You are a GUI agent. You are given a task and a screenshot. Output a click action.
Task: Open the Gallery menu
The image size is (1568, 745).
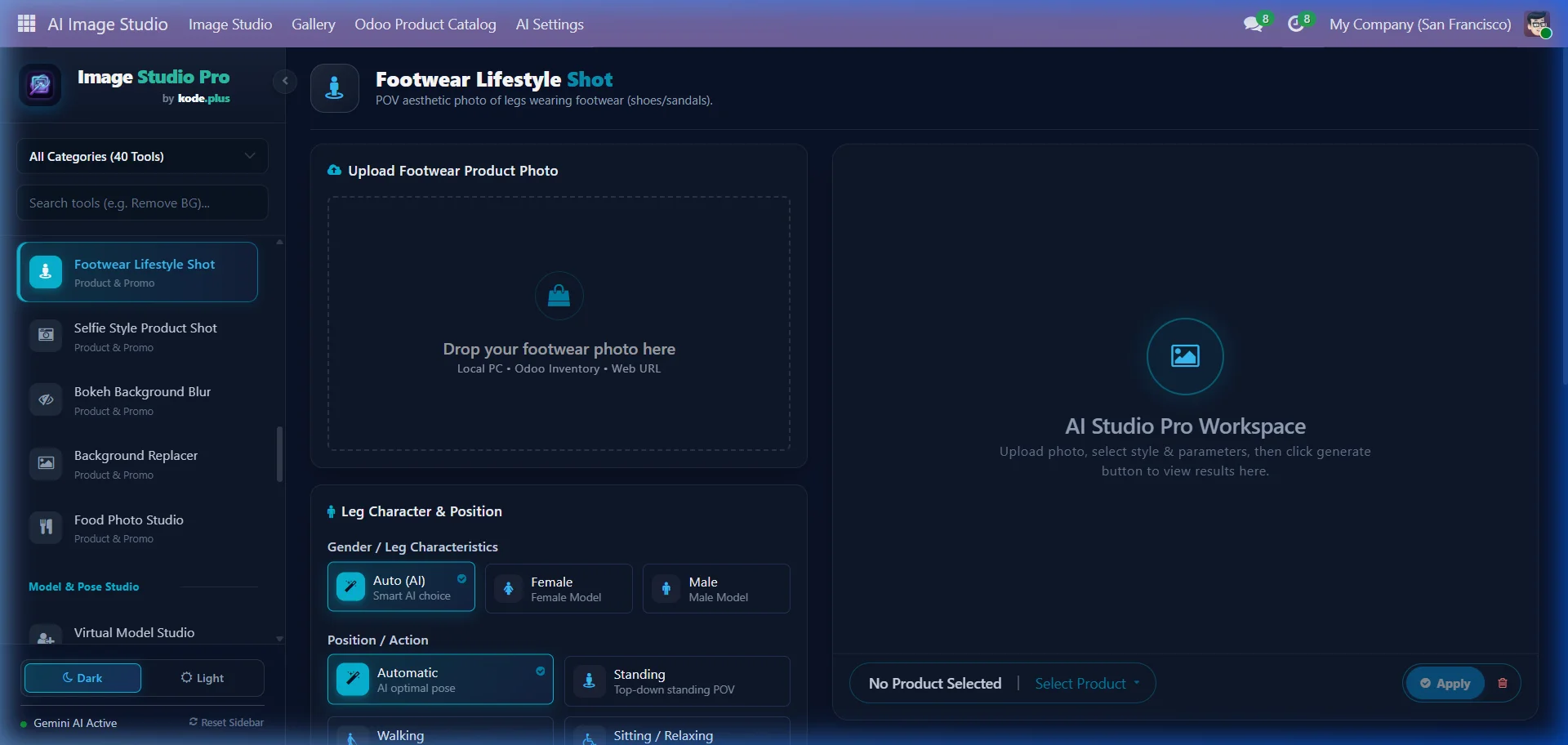pyautogui.click(x=314, y=25)
